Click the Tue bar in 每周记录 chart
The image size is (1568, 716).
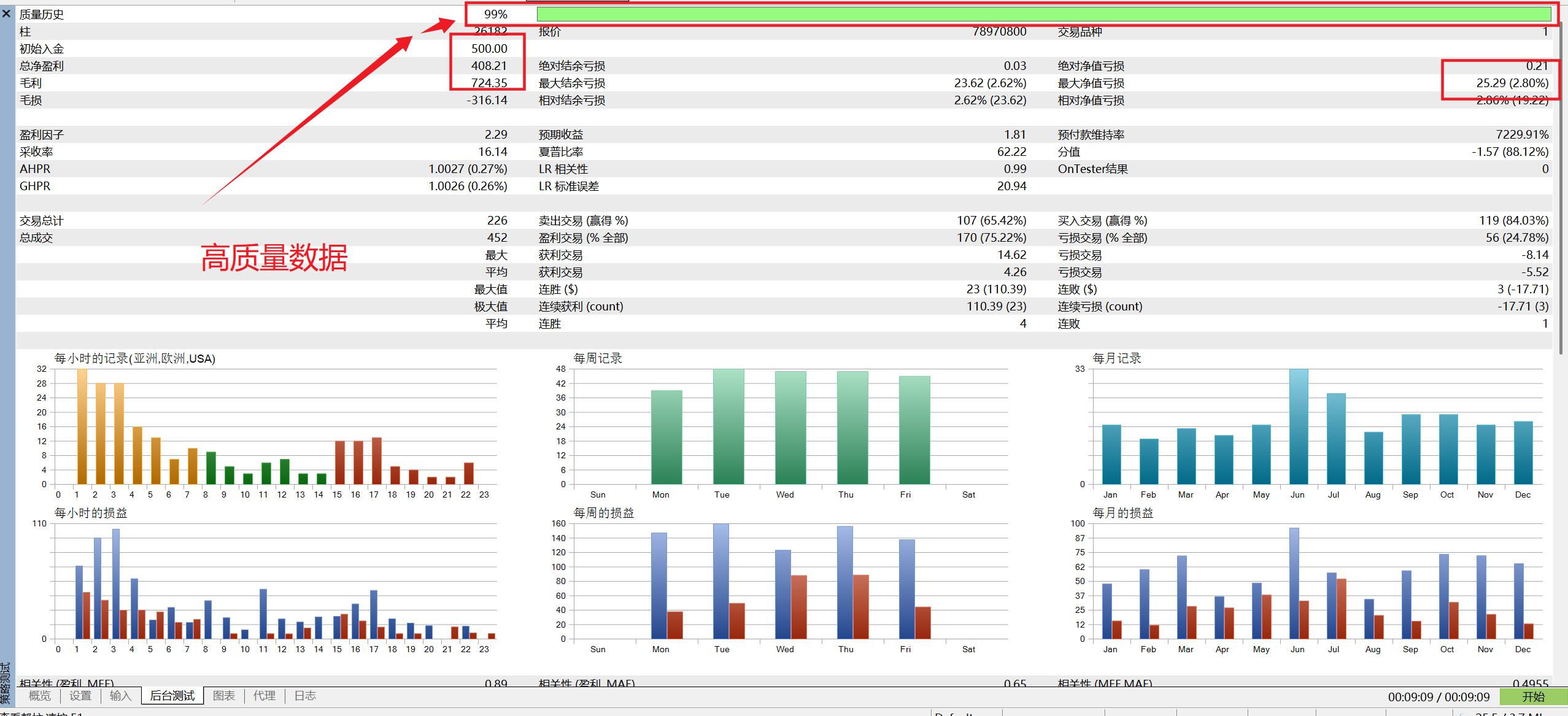point(728,426)
